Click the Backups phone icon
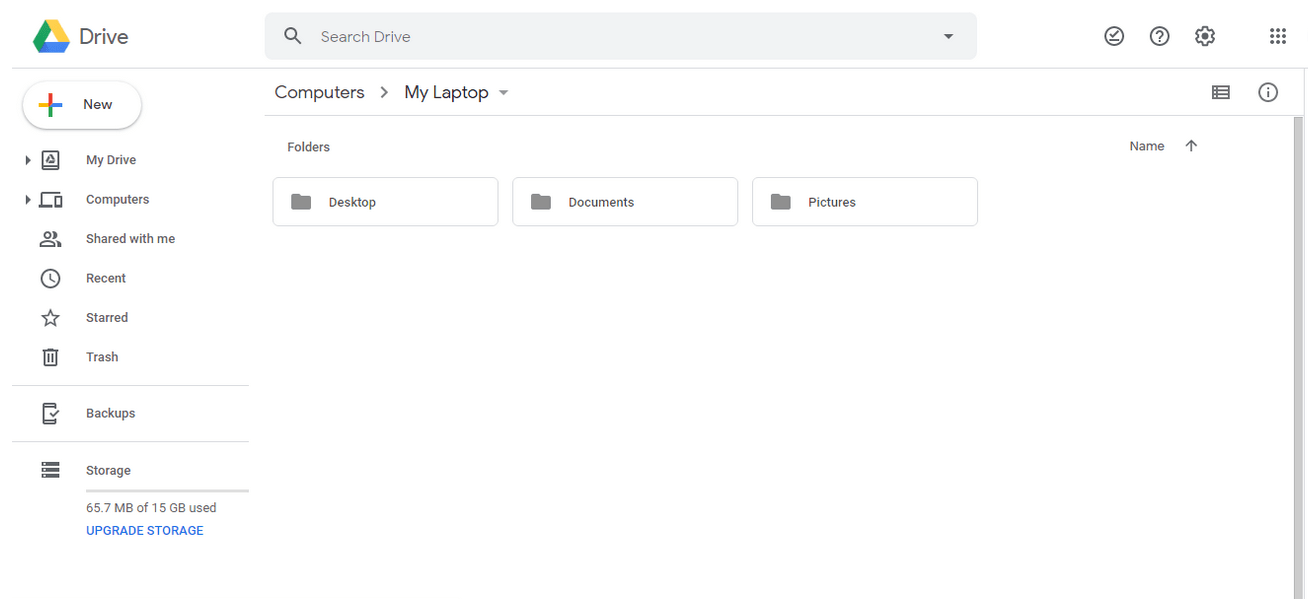 [50, 413]
